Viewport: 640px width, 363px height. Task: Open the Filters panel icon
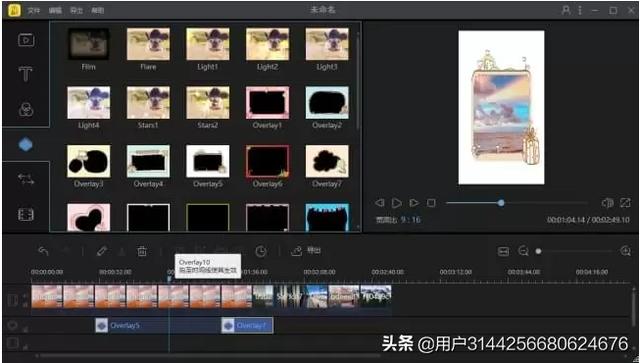(26, 109)
